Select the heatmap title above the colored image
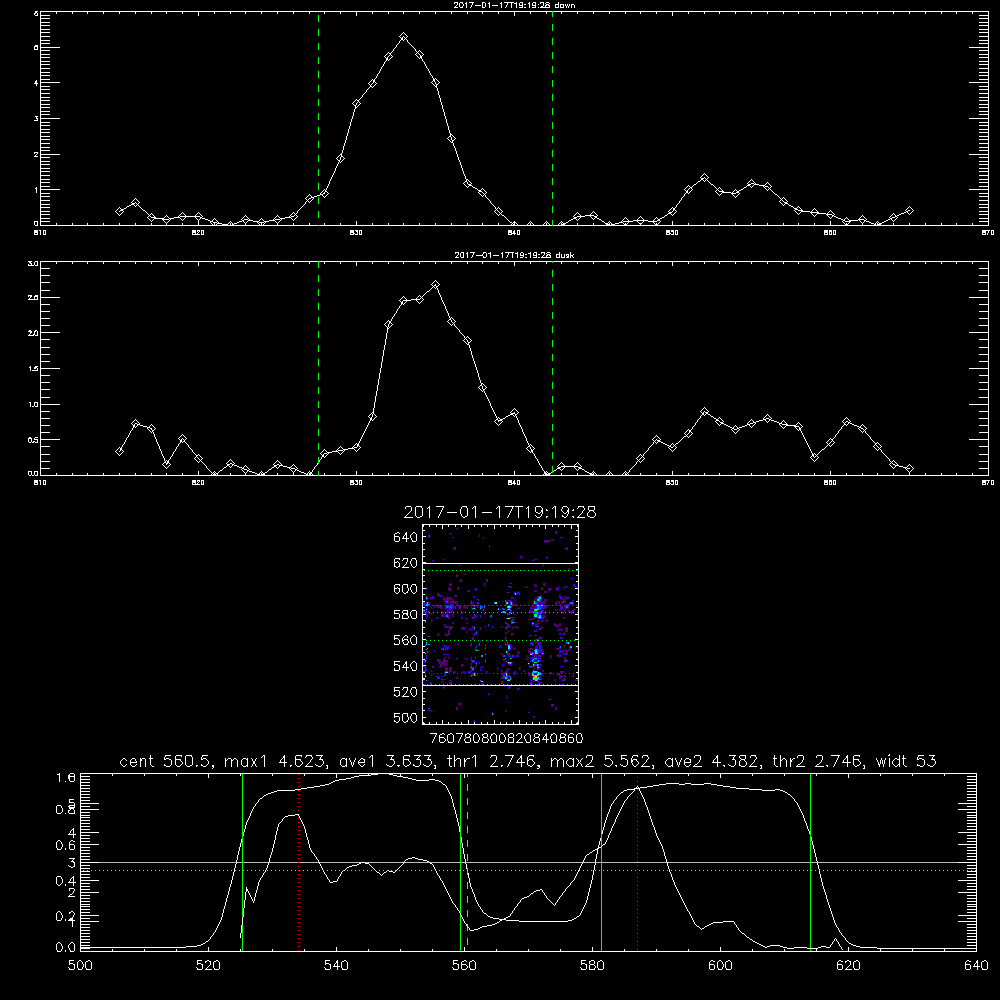 (x=500, y=512)
